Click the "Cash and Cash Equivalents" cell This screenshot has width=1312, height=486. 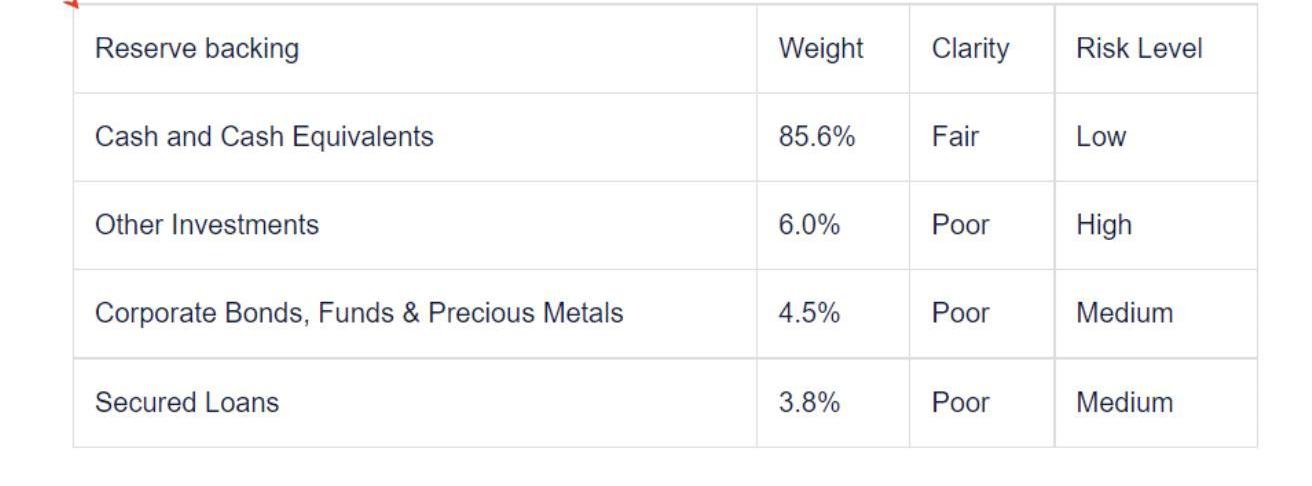264,137
